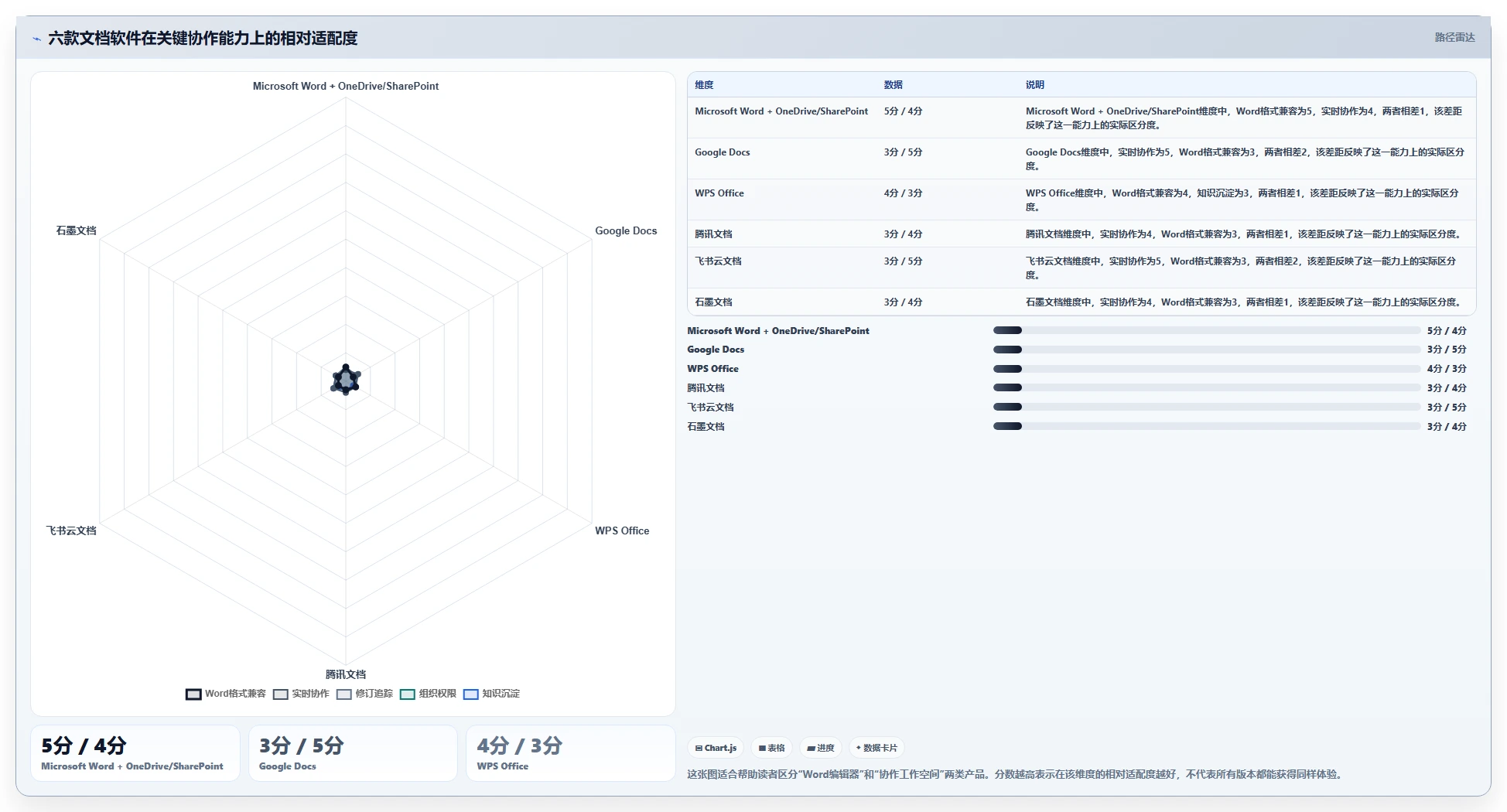Viewport: 1507px width, 812px height.
Task: Click the 数据卡片 tag chip
Action: click(877, 748)
